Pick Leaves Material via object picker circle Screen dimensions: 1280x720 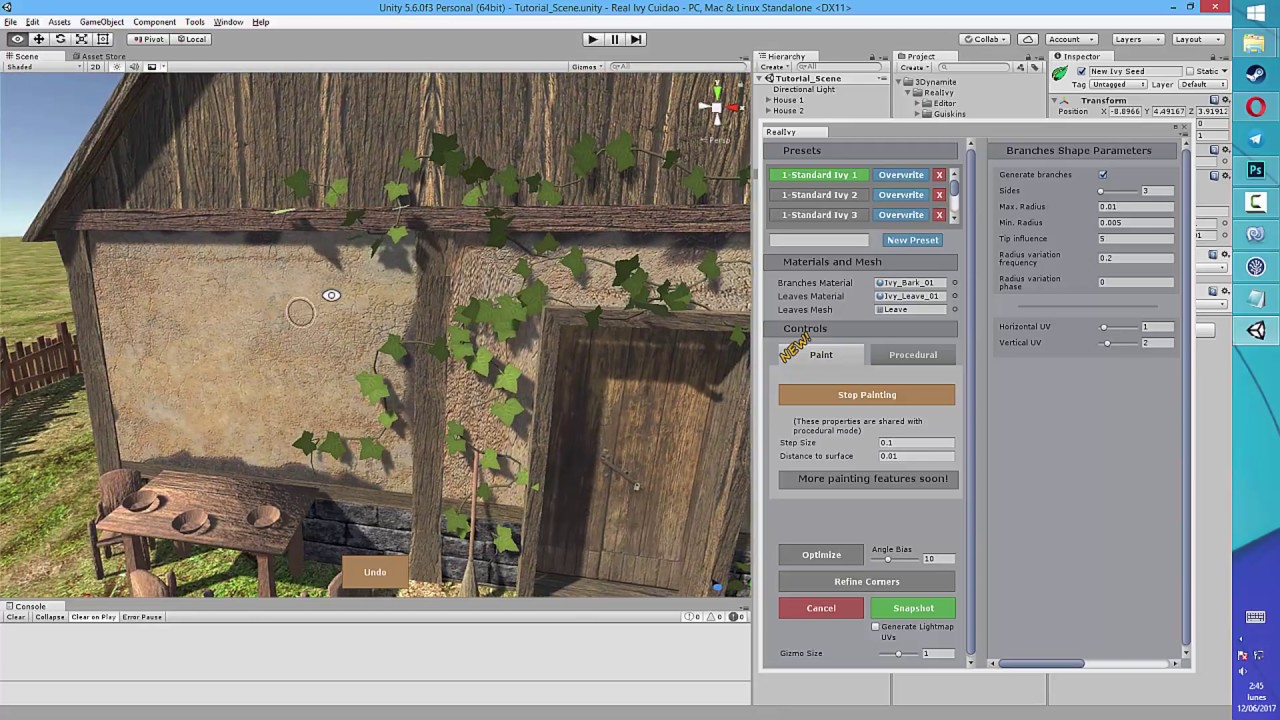pyautogui.click(x=954, y=296)
